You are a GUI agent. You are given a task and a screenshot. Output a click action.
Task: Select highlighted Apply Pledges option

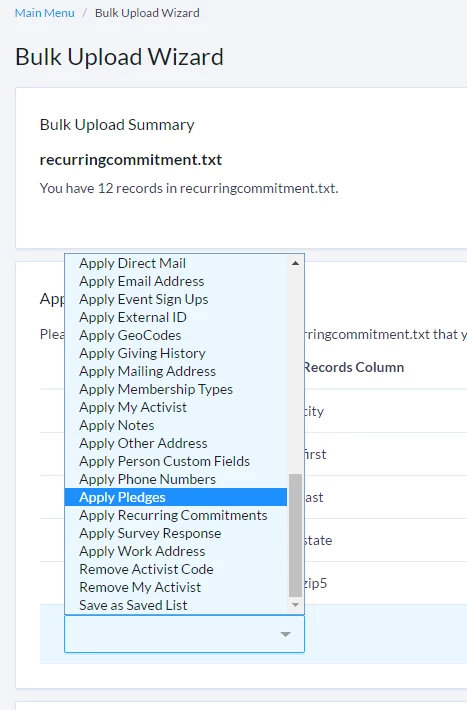coord(176,497)
